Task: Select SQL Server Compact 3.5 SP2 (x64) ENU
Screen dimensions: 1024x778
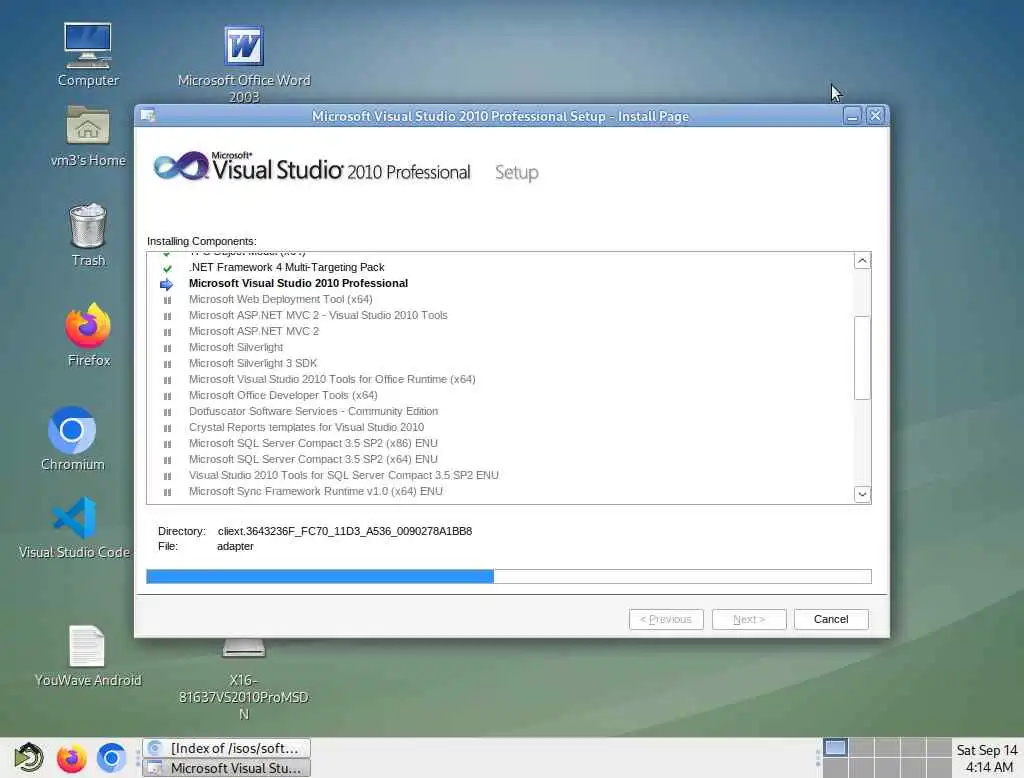Action: [313, 459]
